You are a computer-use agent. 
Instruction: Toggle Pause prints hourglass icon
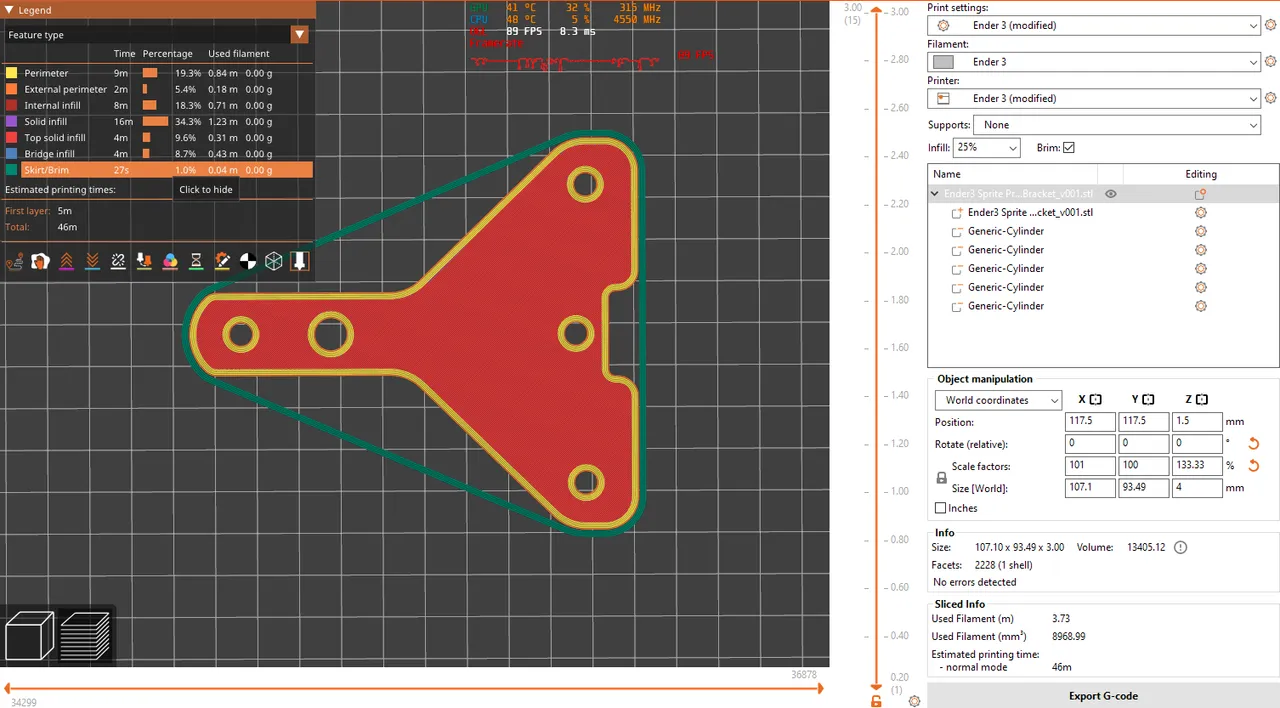tap(196, 261)
